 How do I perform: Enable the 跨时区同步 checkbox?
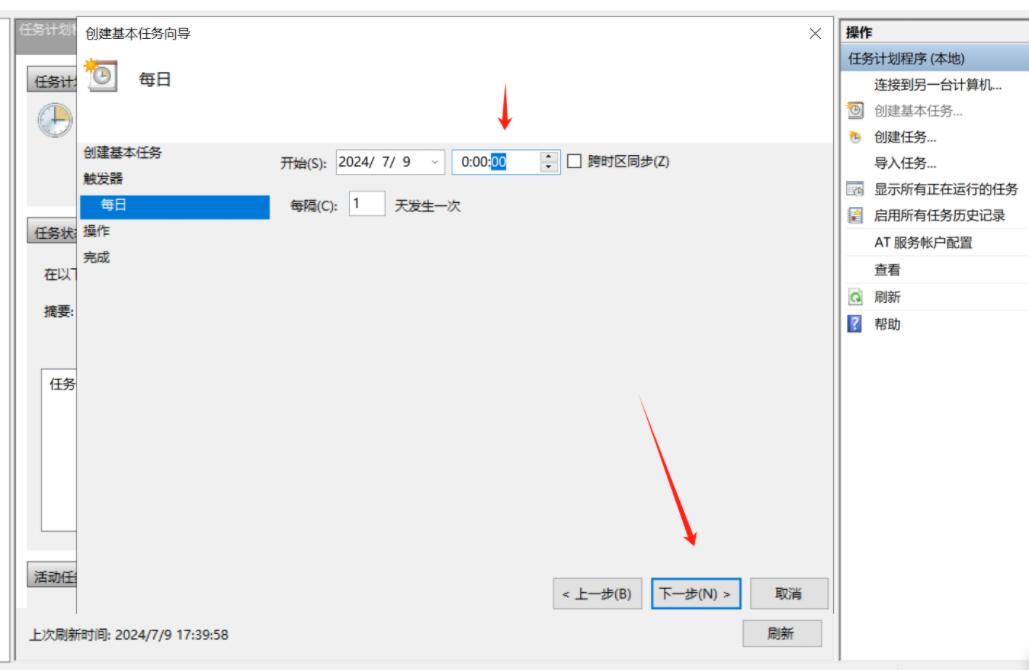click(x=574, y=163)
